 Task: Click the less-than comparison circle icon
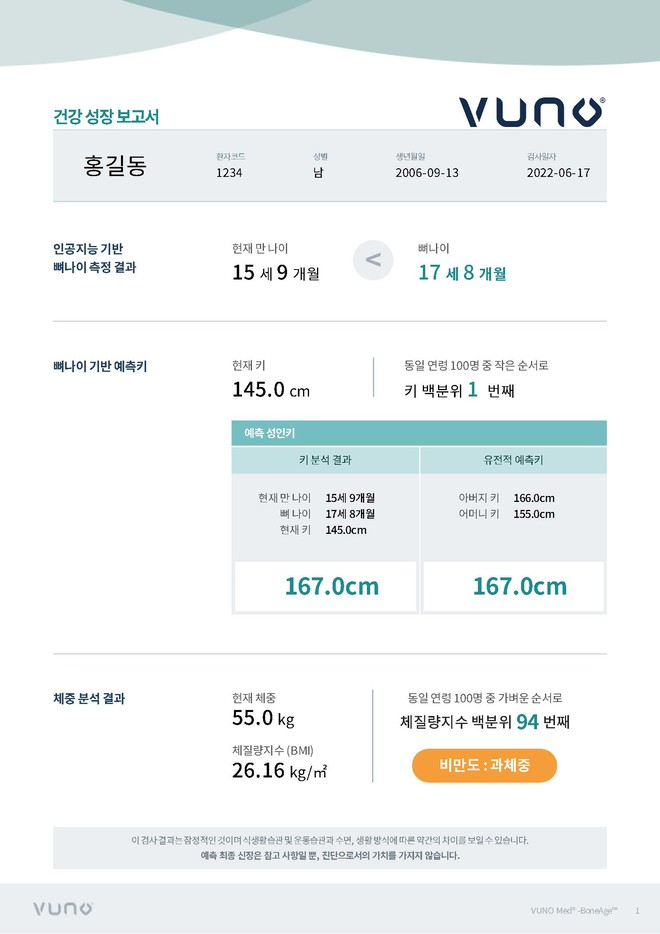373,260
